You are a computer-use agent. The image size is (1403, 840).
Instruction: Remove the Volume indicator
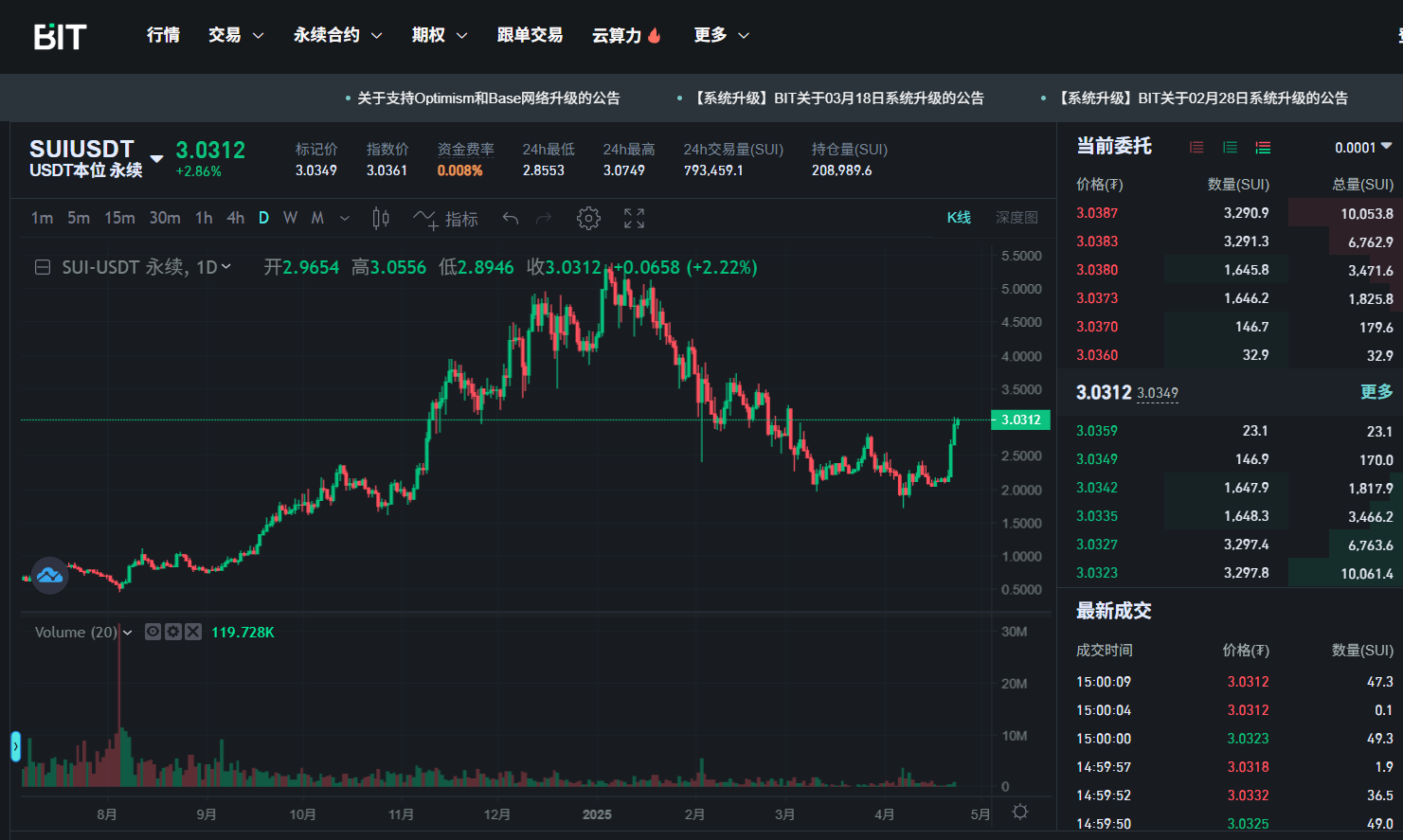pos(193,632)
